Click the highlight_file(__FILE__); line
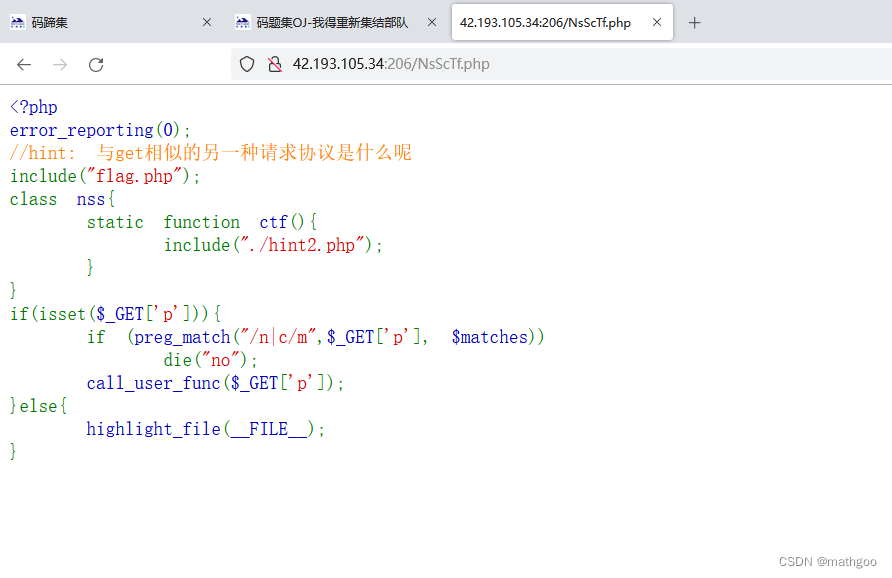This screenshot has width=892, height=578. [205, 429]
